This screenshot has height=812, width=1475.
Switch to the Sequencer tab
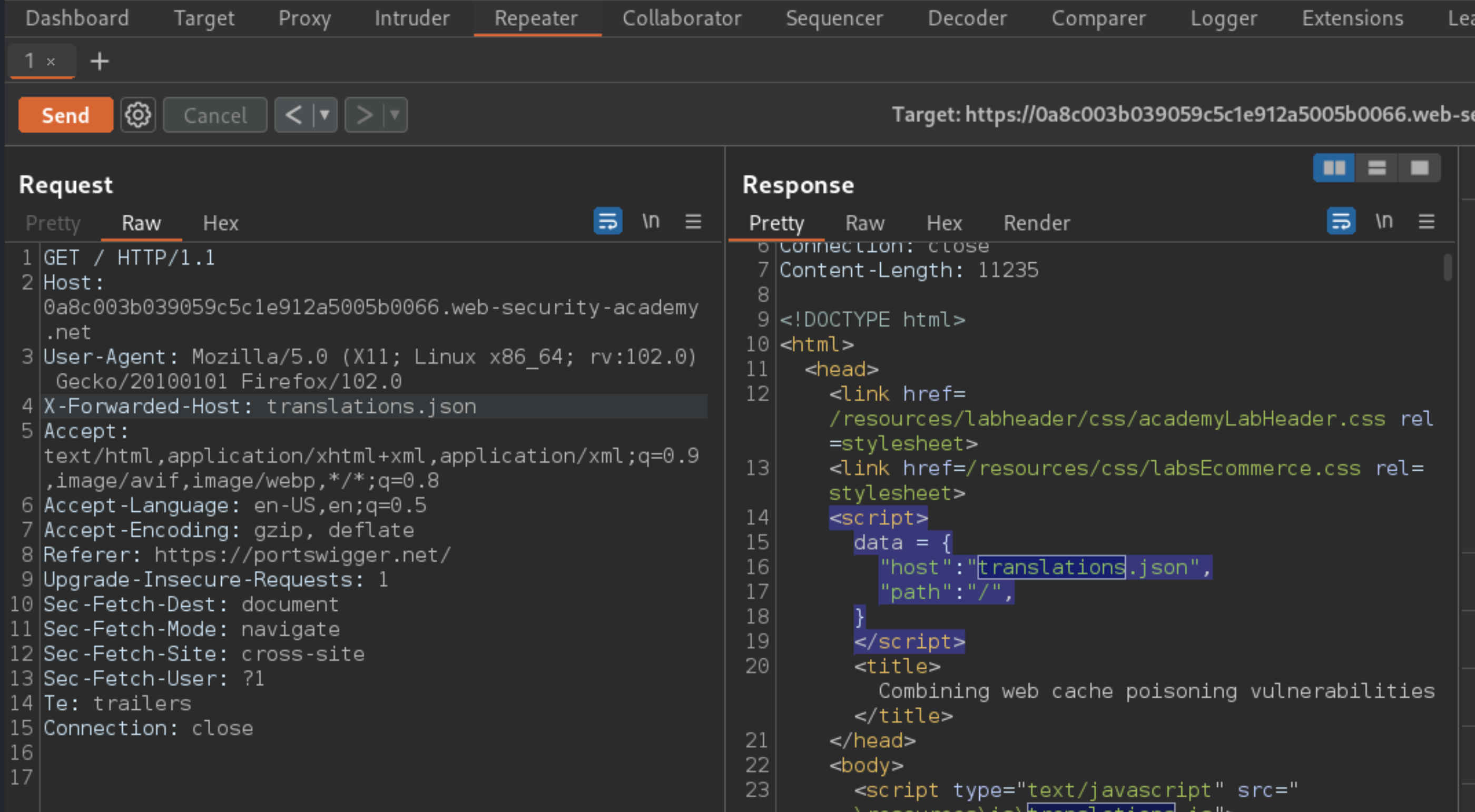834,18
